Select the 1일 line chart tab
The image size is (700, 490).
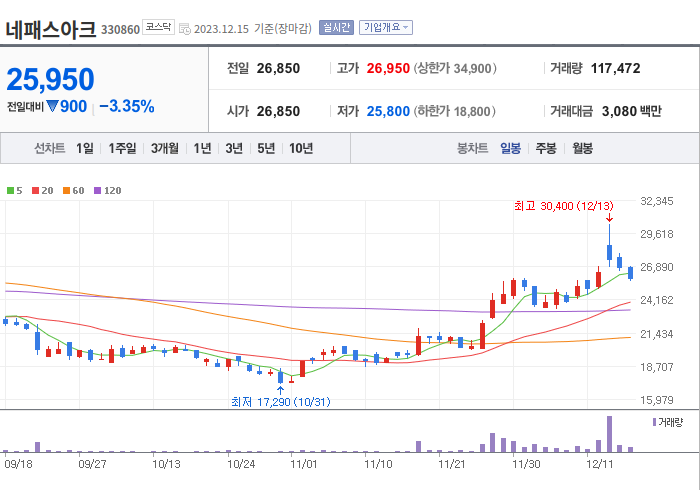click(x=85, y=148)
